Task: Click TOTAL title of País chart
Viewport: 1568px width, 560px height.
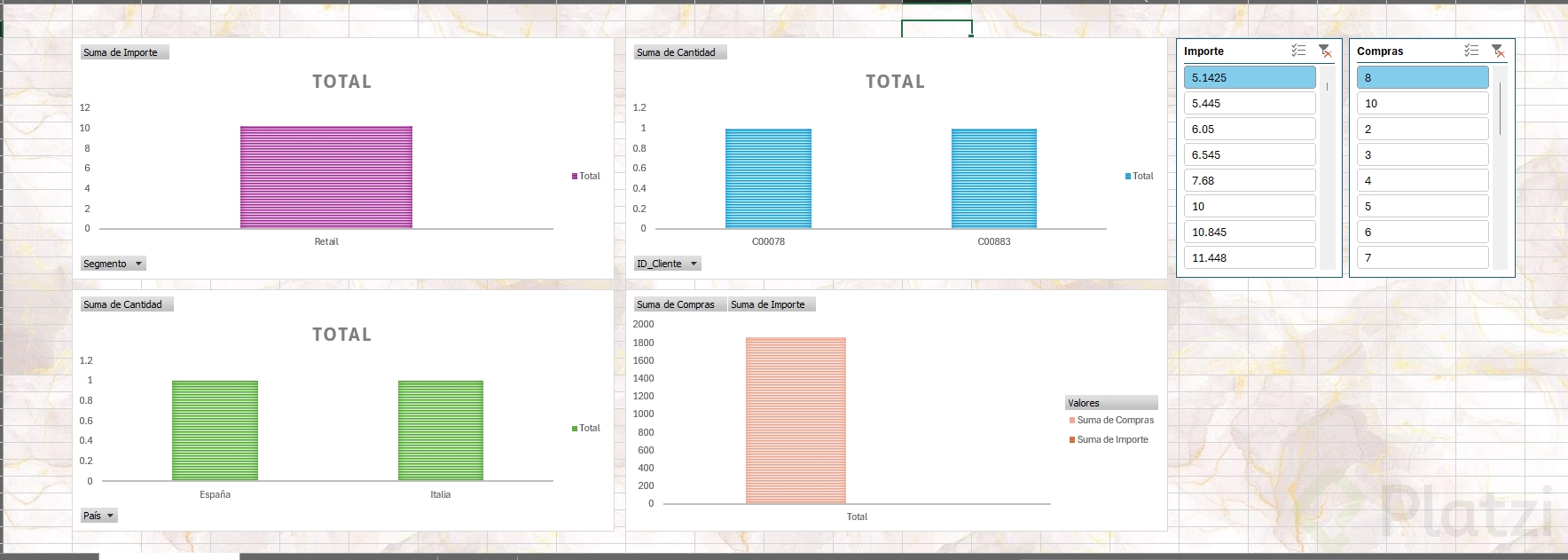Action: pos(342,335)
